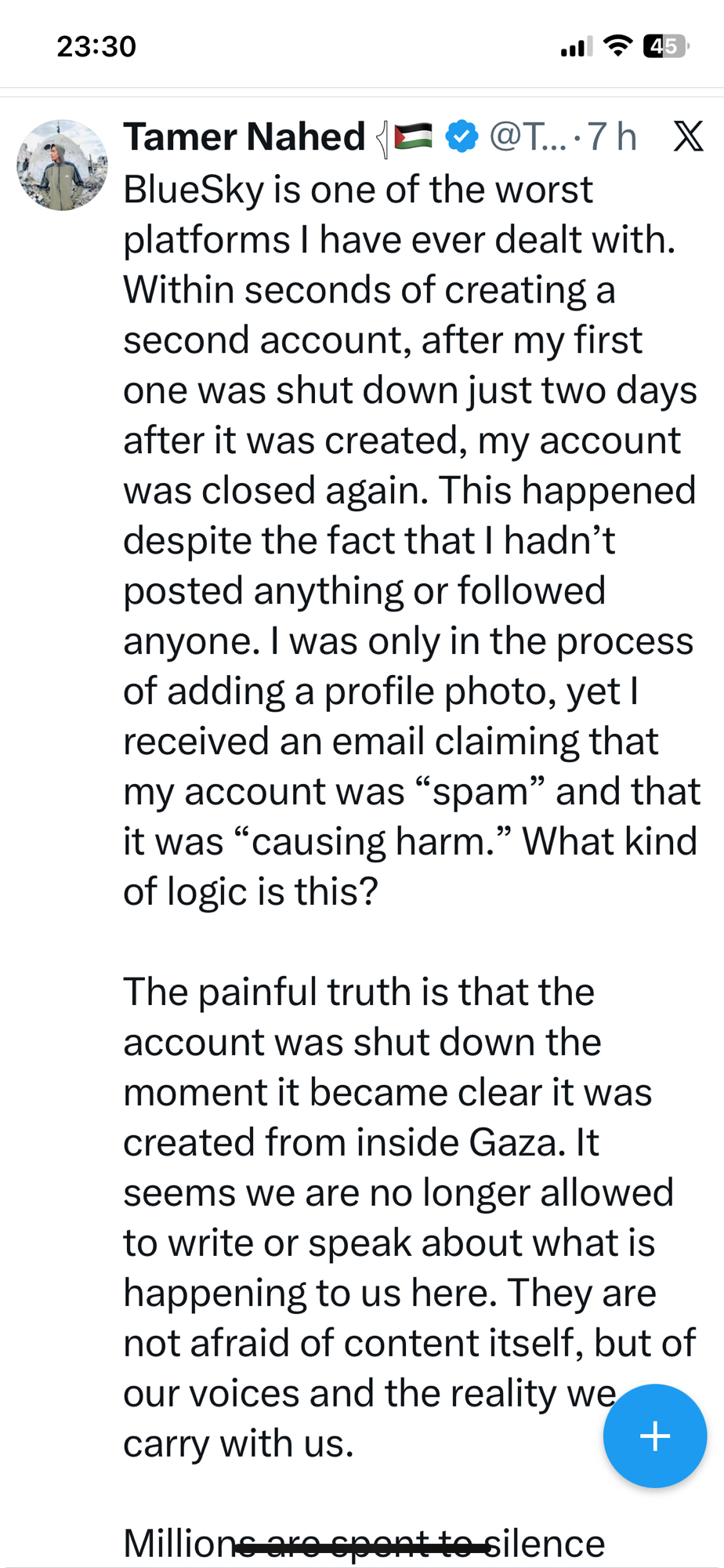Tap Tamer Nahed's profile avatar

[62, 165]
